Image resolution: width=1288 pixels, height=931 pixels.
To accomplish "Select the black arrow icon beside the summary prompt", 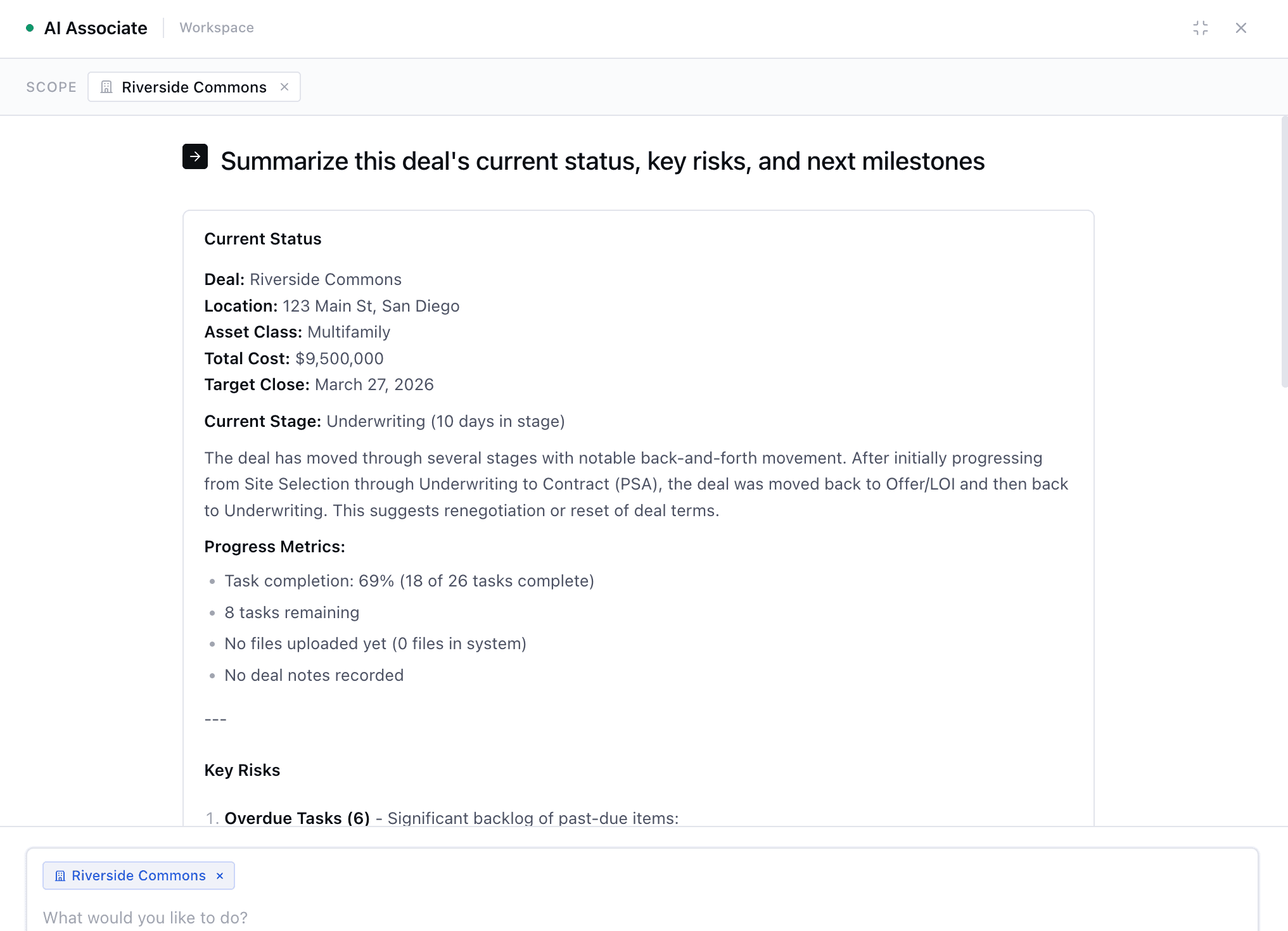I will click(195, 156).
